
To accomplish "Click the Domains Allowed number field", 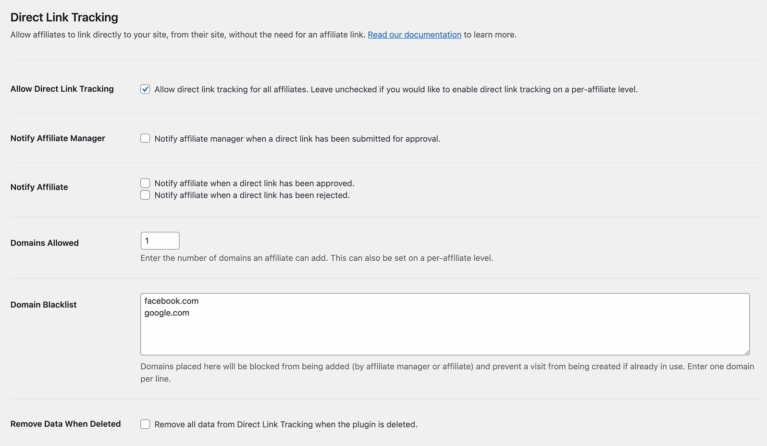I will click(x=160, y=241).
